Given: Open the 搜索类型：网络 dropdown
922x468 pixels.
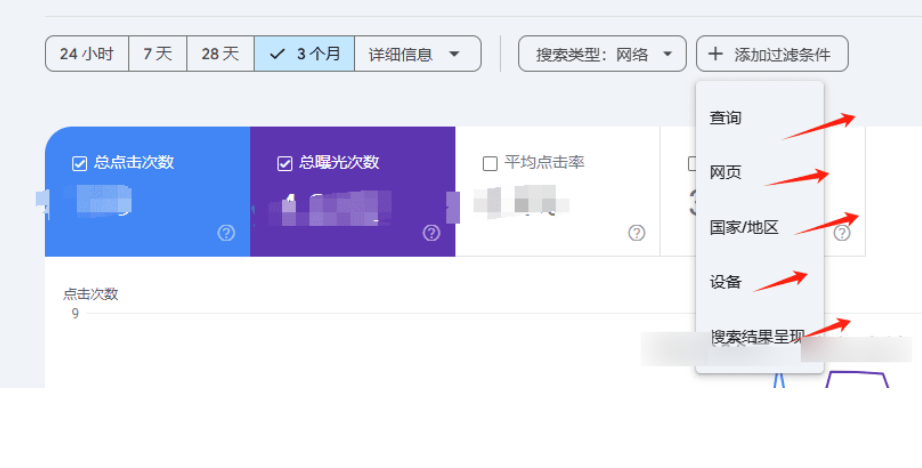Looking at the screenshot, I should [602, 54].
